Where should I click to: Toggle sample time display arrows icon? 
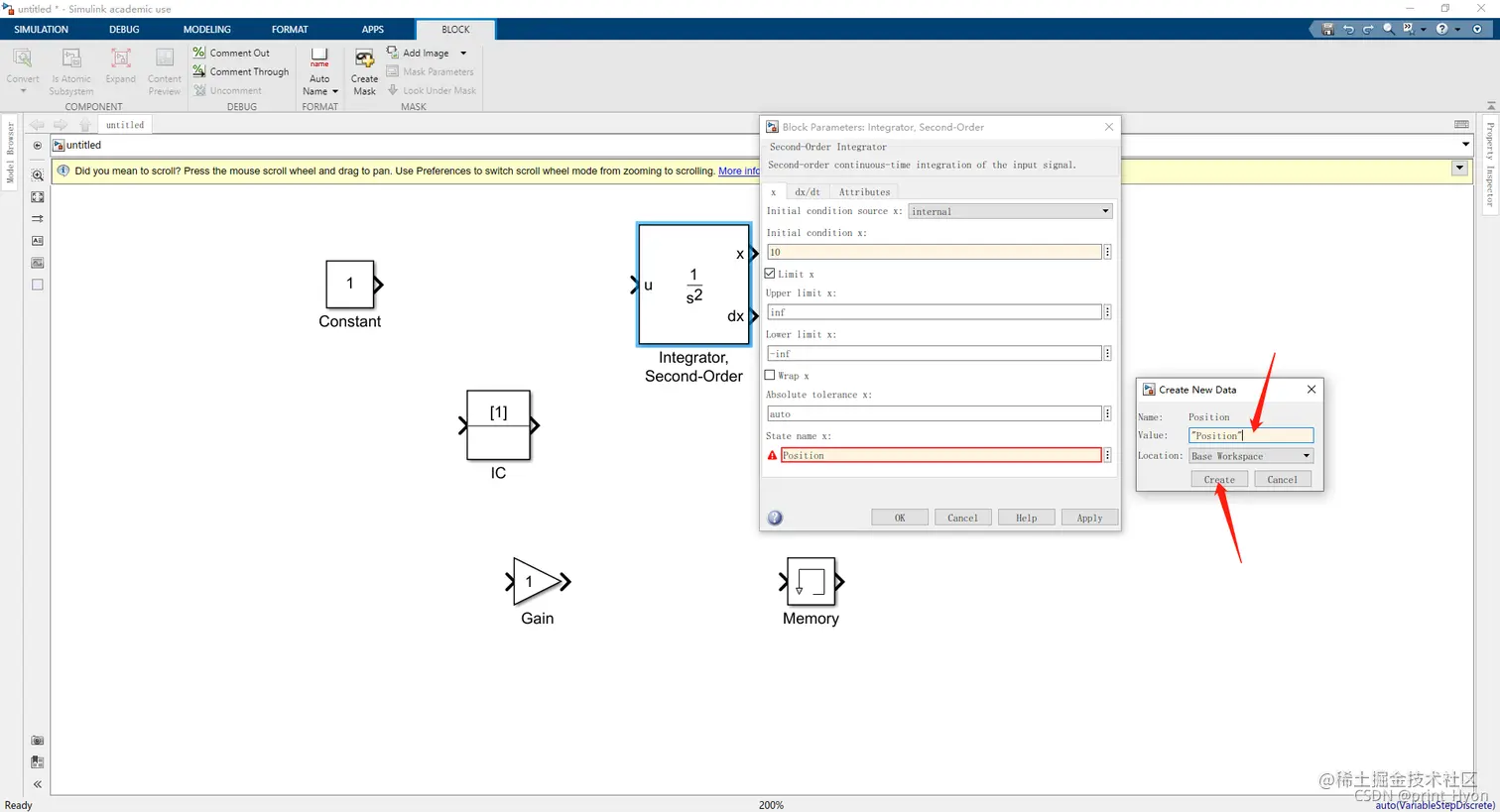38,219
